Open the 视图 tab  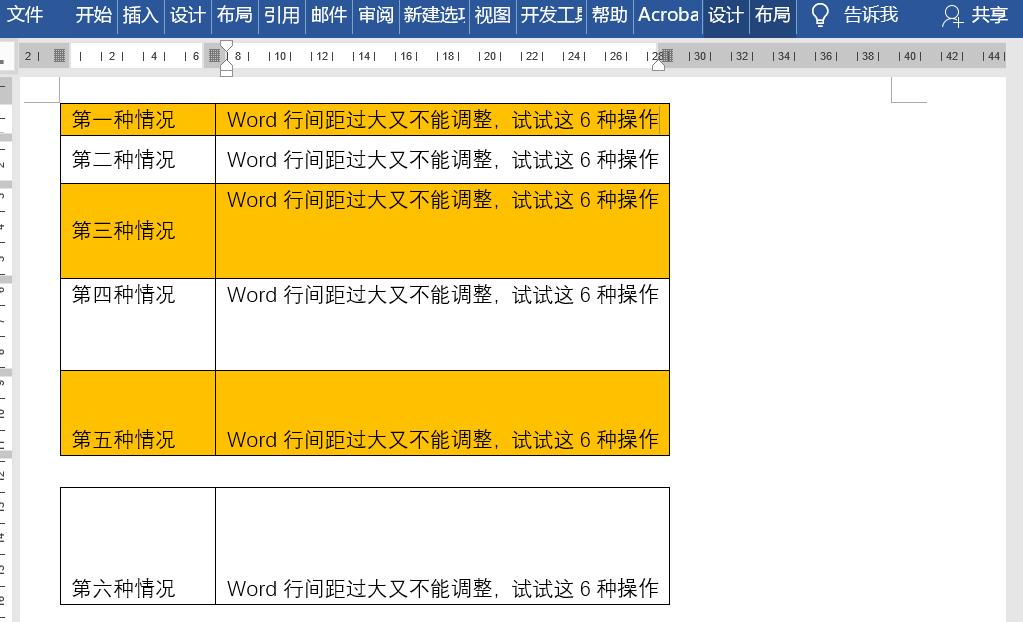click(491, 16)
